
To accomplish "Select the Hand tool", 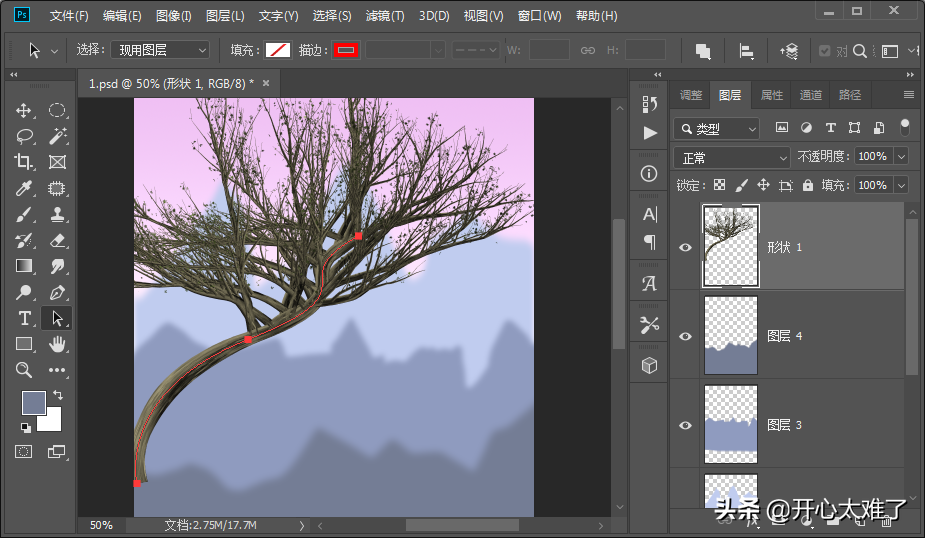I will (57, 344).
